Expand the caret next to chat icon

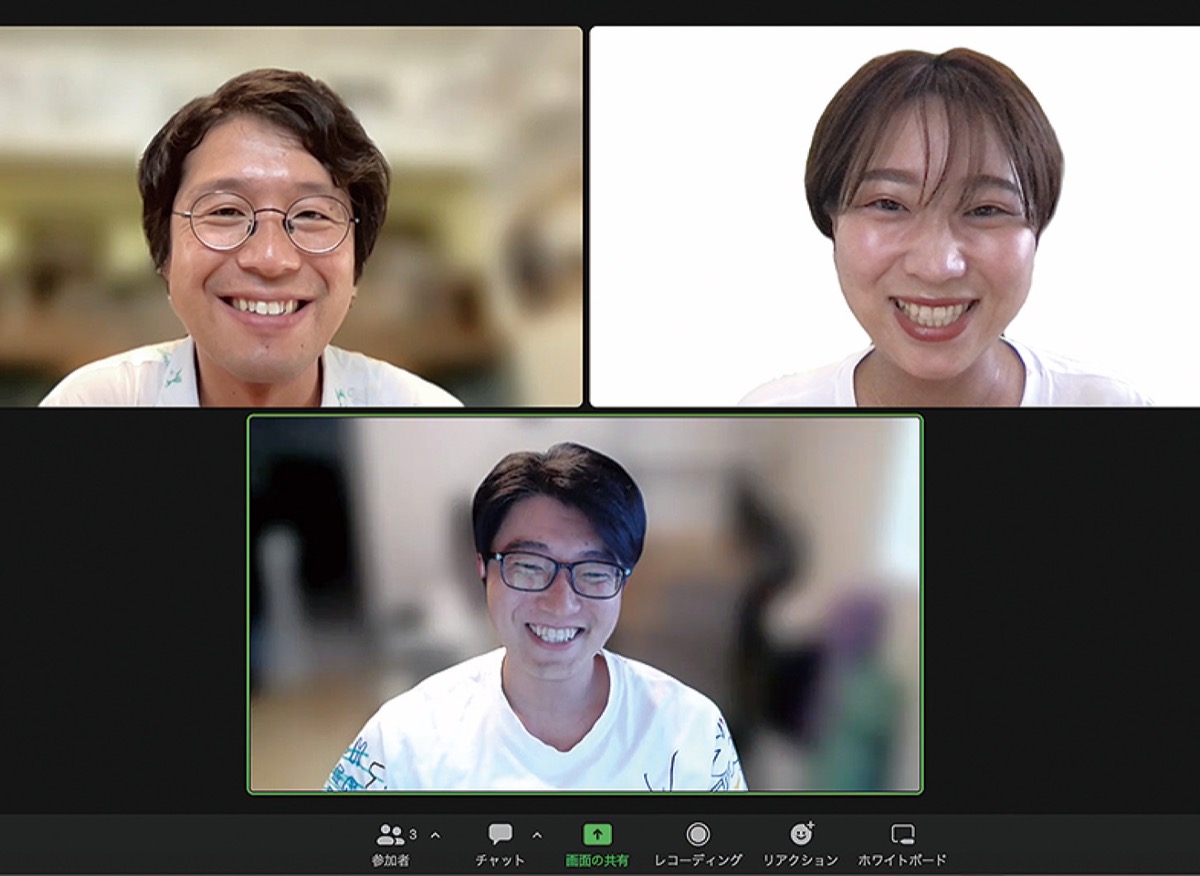(537, 835)
